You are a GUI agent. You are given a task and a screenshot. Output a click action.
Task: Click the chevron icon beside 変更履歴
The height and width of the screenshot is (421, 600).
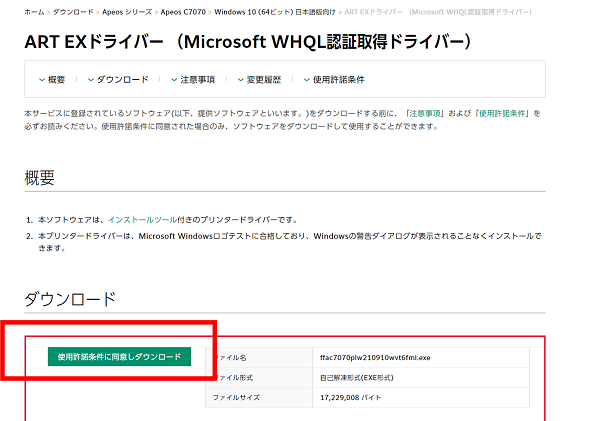click(238, 79)
